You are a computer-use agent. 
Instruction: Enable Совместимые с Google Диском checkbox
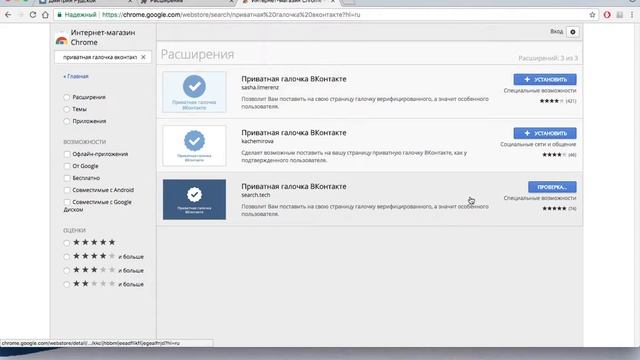[x=67, y=202]
